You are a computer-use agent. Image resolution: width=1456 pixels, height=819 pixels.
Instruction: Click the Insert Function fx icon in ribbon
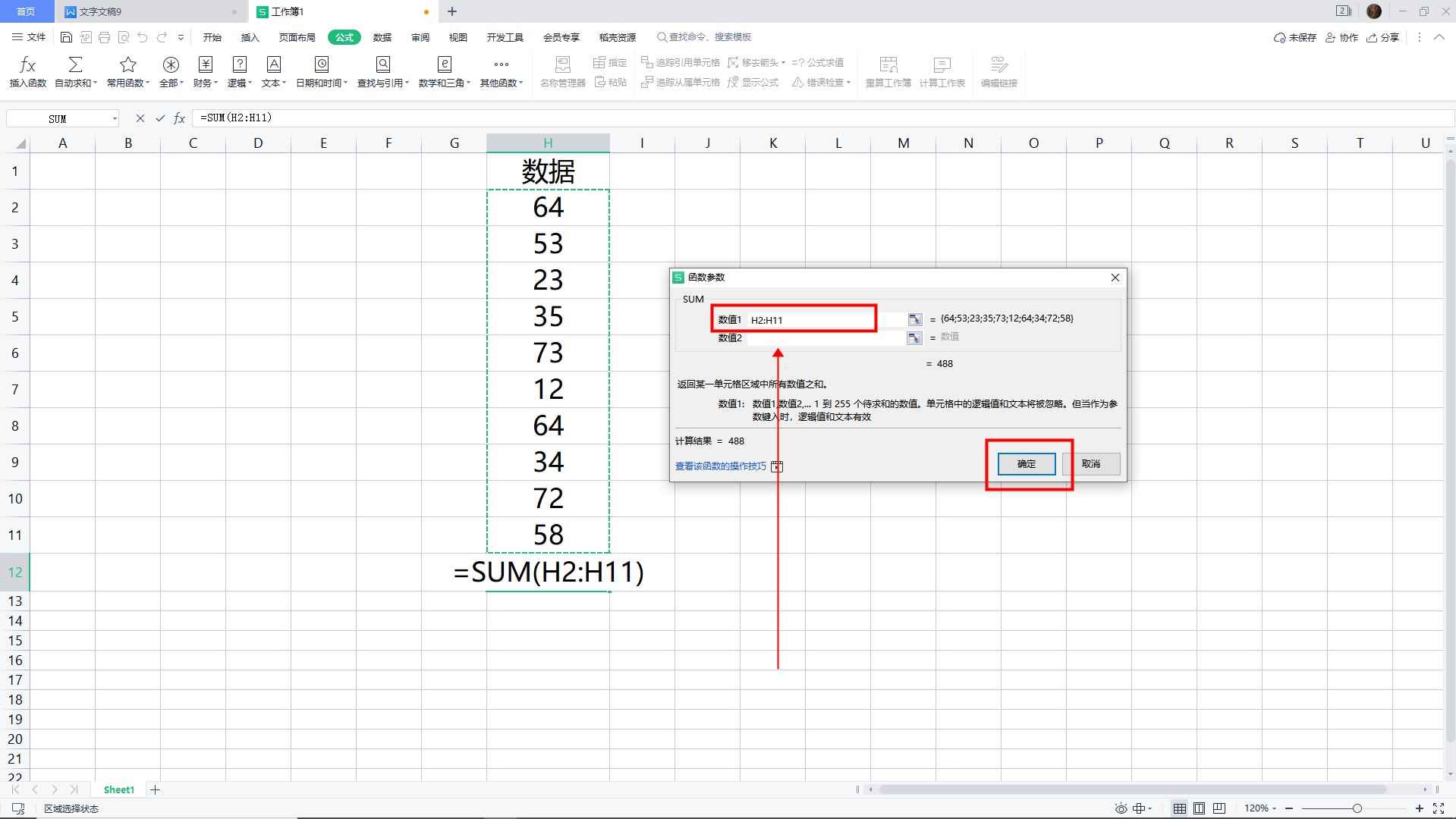[x=27, y=71]
